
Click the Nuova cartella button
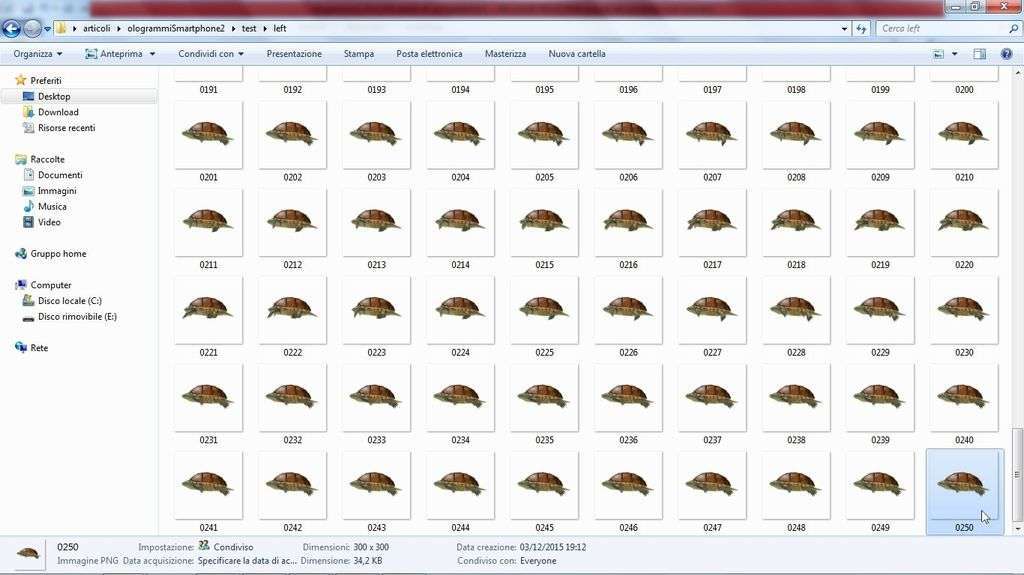tap(577, 54)
